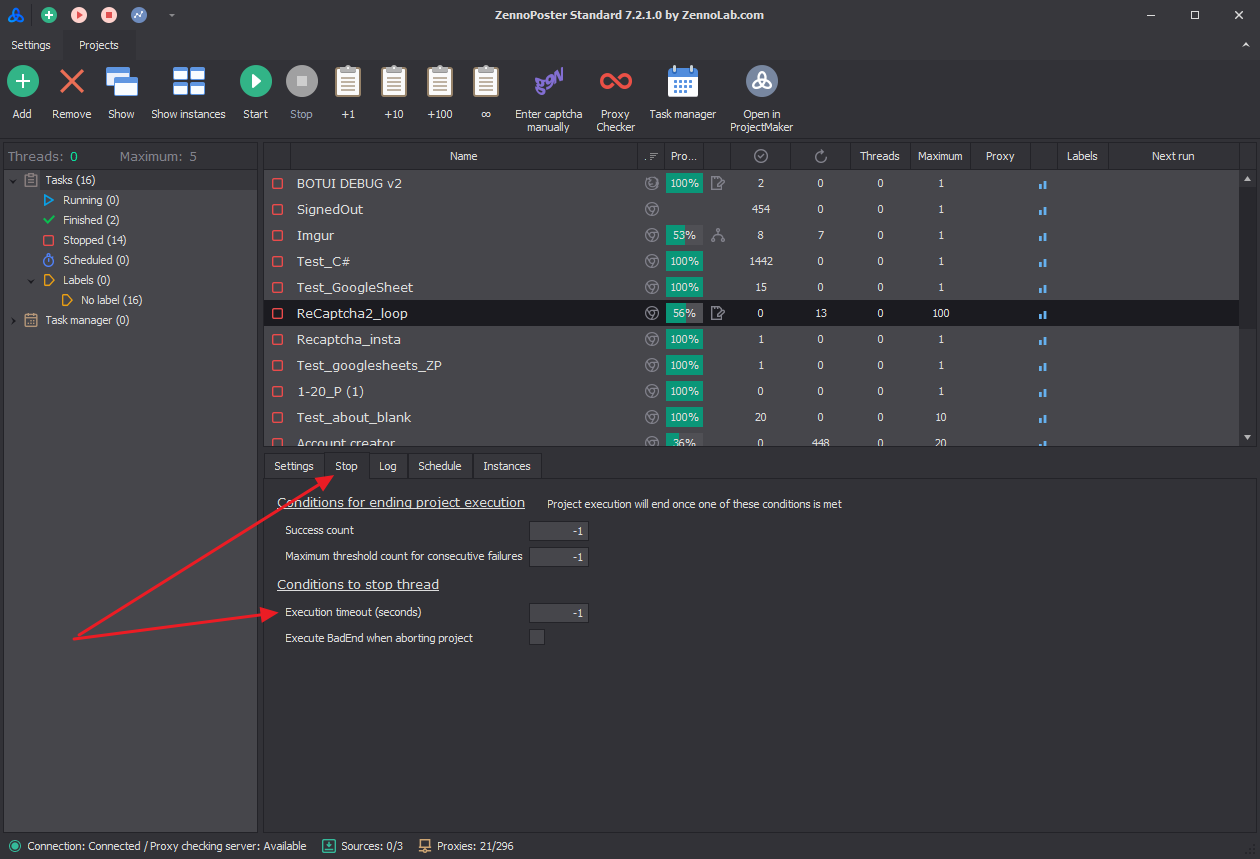Click the blue statistics title bar icon
The image size is (1260, 859).
[139, 15]
